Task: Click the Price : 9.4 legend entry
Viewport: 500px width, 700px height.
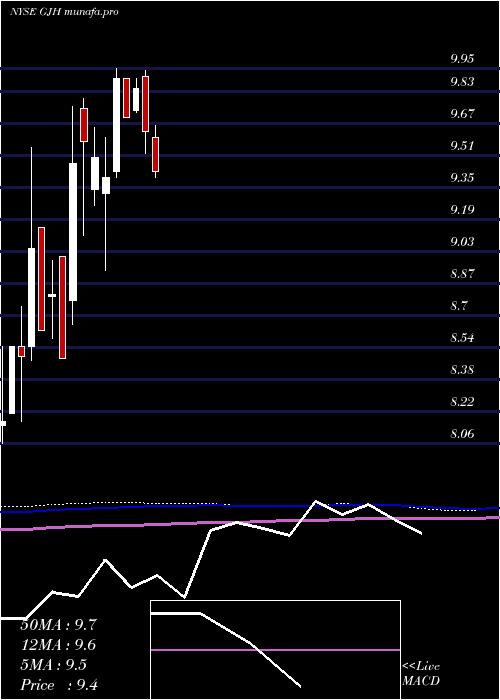Action: point(59,685)
